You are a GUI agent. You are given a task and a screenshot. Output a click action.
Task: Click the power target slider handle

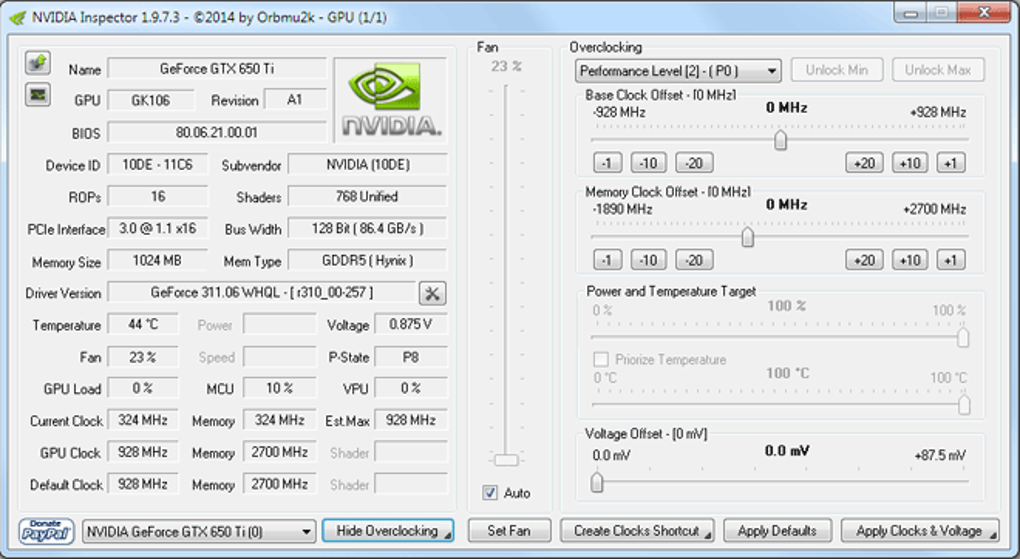pos(963,337)
